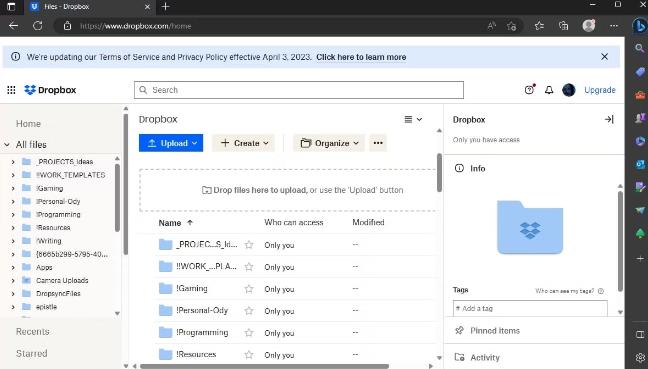Open browser Favorites list icon
The width and height of the screenshot is (648, 369).
point(539,26)
